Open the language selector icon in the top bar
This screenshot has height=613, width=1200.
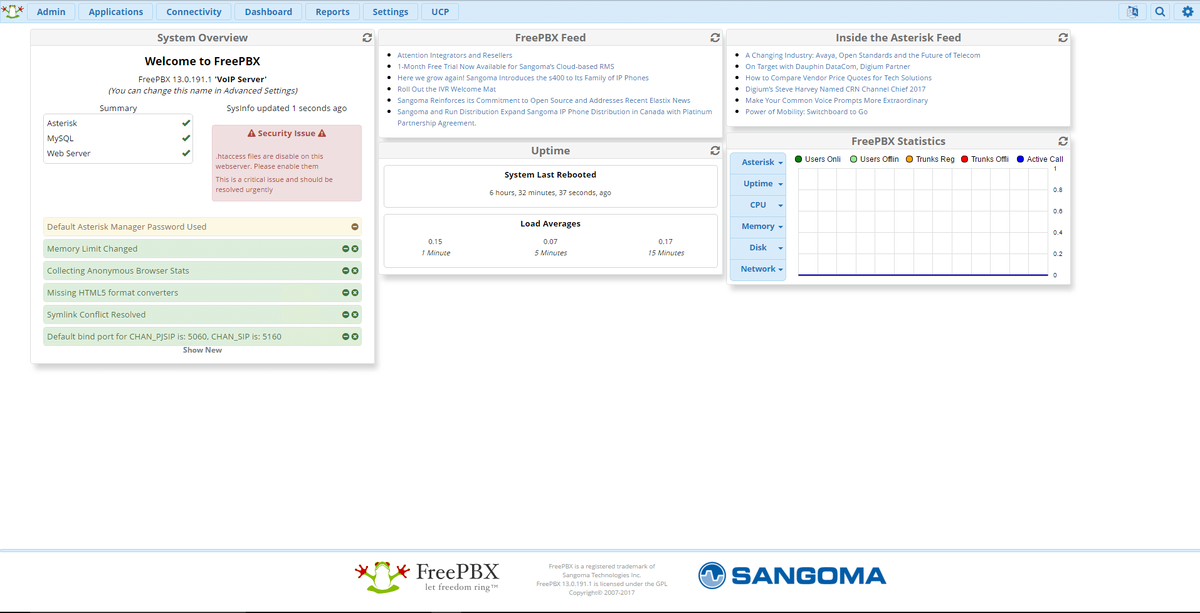(1132, 12)
